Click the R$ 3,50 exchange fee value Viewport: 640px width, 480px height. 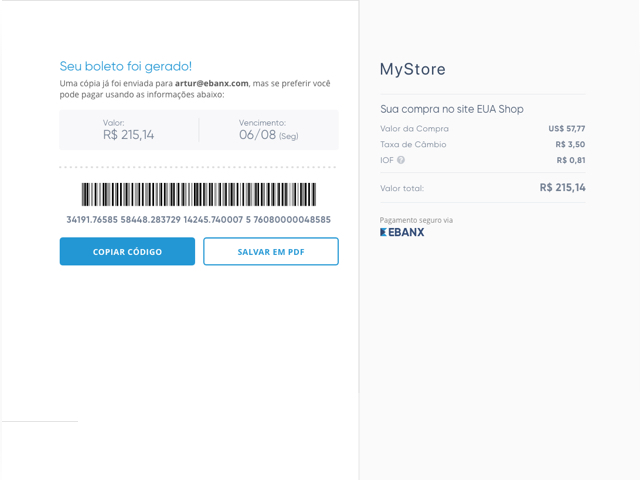click(570, 144)
